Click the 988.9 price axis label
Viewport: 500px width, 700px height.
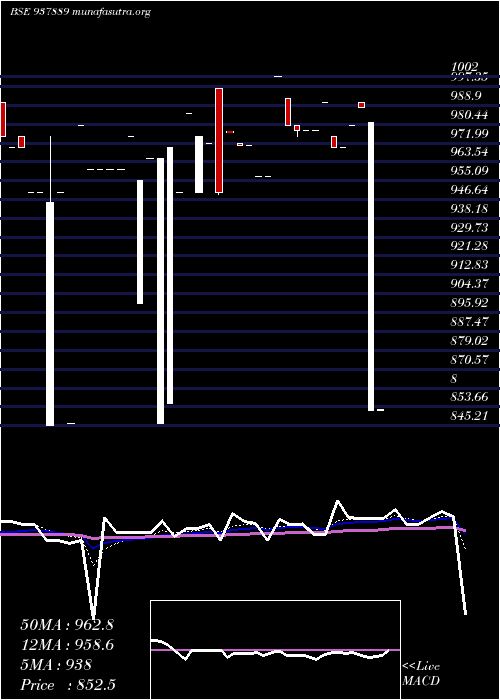(466, 96)
